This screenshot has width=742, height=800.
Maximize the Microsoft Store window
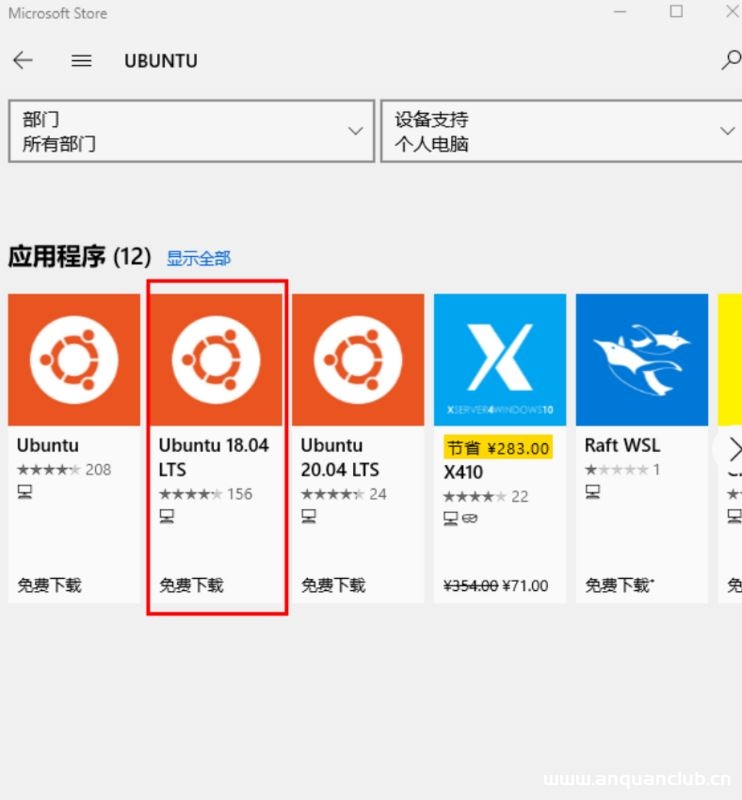coord(676,11)
